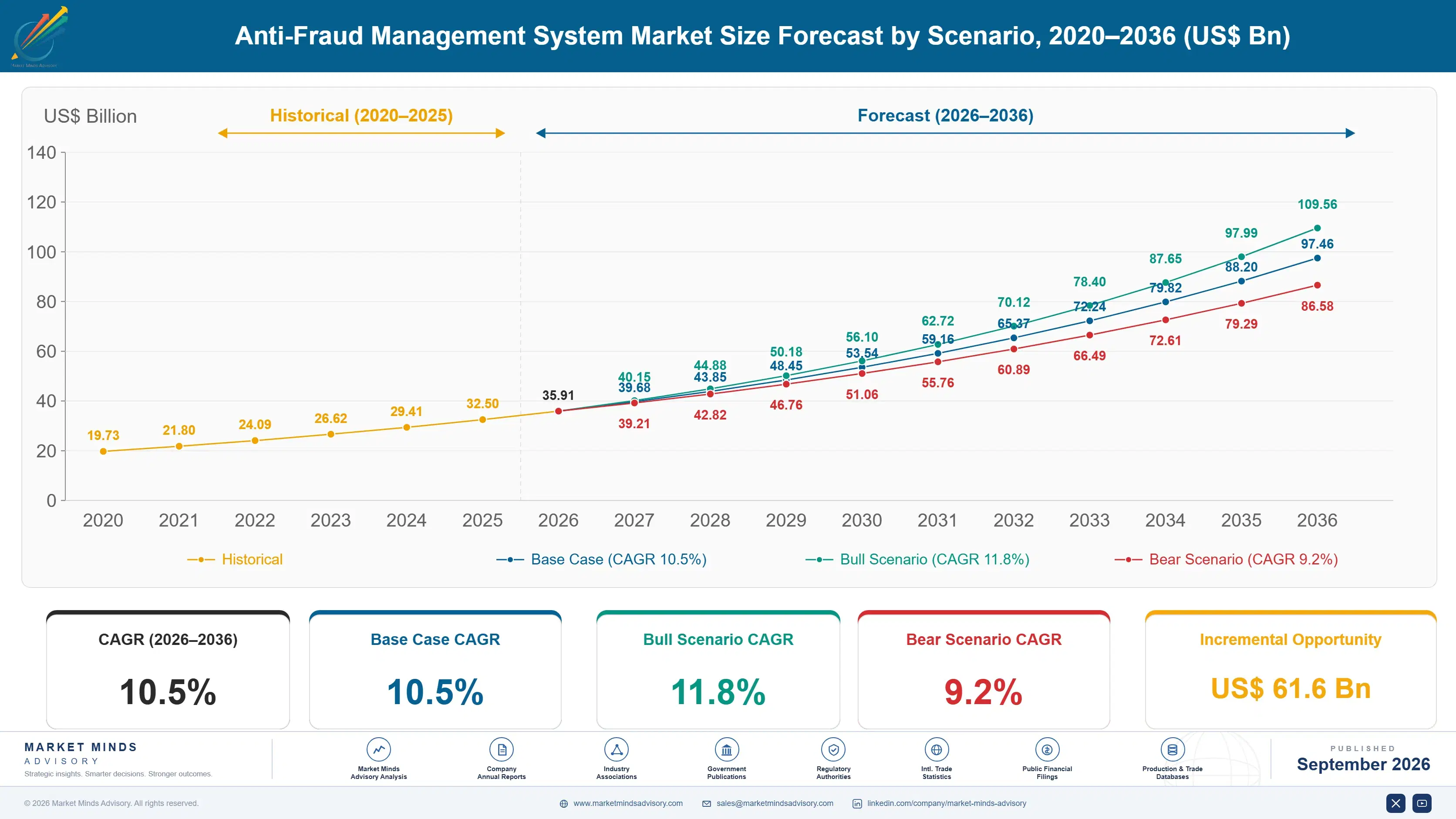Click the 2036 bear point 86.58
1456x819 pixels.
1318,285
